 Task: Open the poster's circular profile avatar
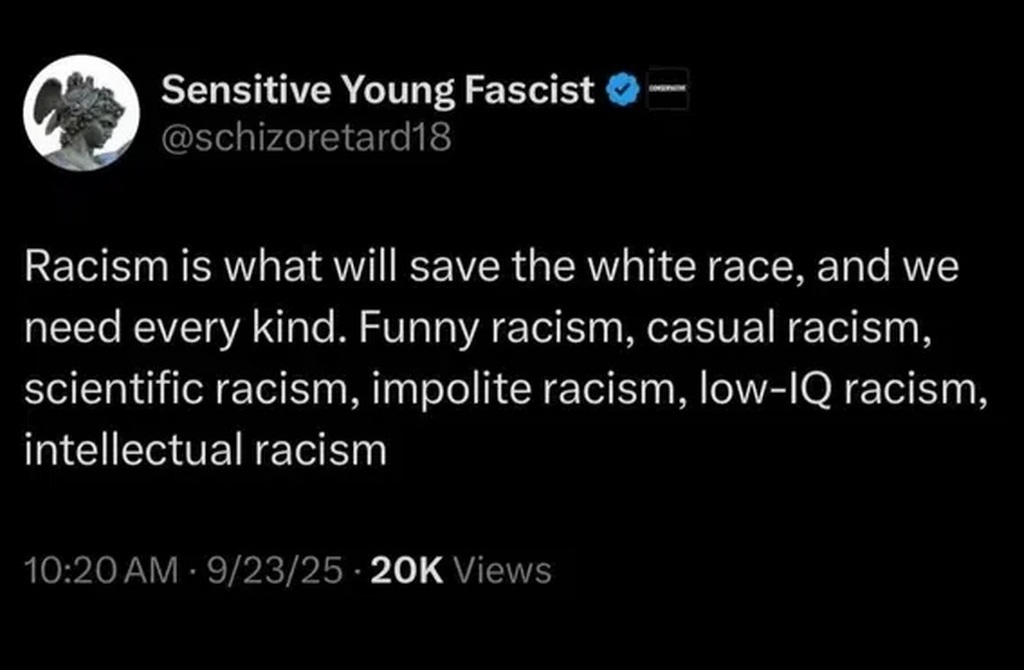click(81, 112)
